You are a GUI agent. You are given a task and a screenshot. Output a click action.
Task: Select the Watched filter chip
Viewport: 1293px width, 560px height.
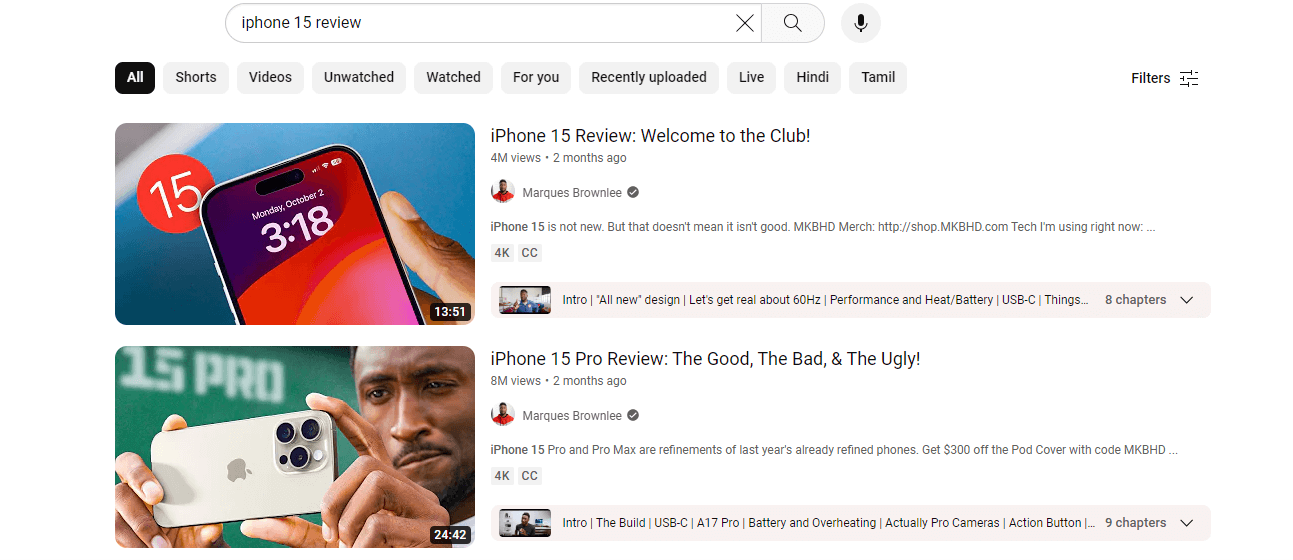coord(454,77)
